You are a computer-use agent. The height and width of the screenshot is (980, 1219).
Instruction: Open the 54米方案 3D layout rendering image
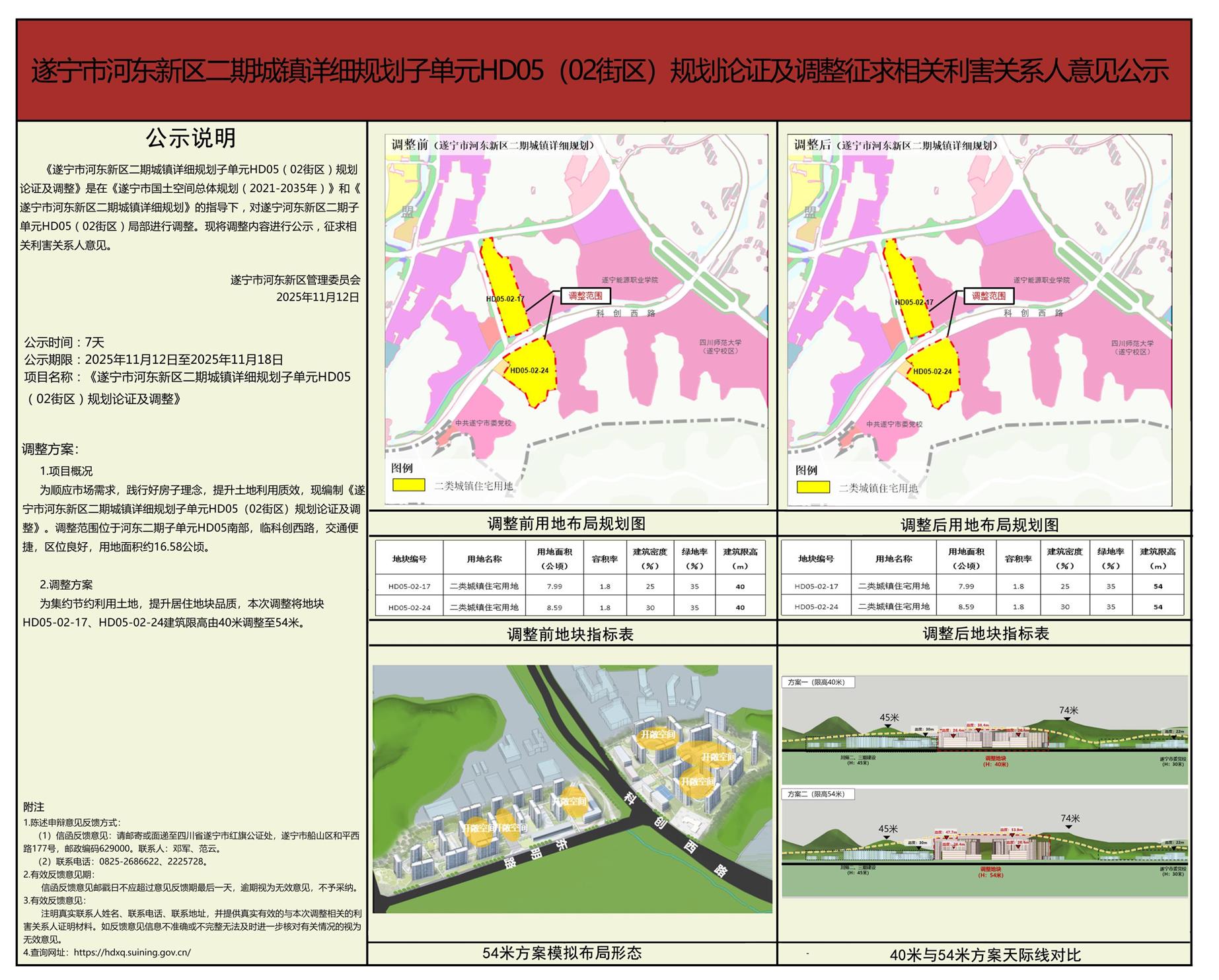pyautogui.click(x=572, y=789)
